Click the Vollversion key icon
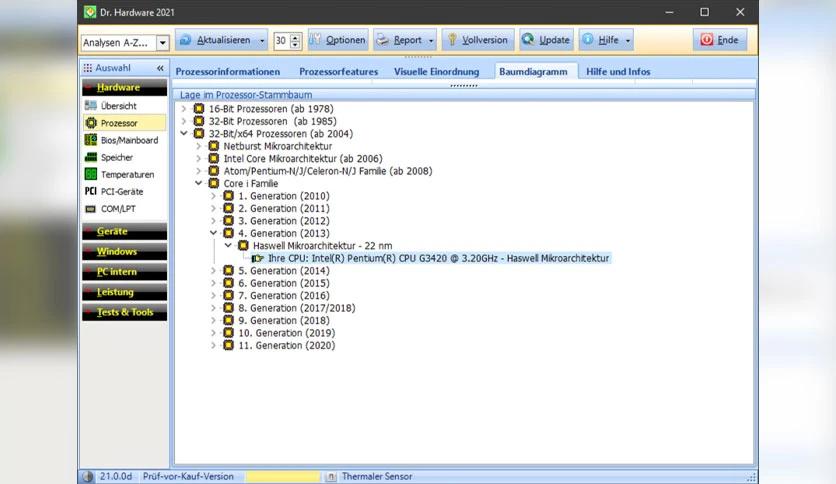836x484 pixels. (x=452, y=40)
